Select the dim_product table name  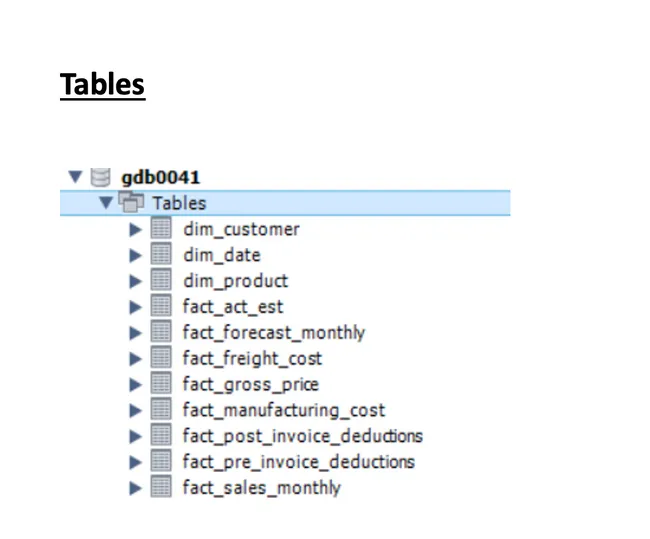(x=235, y=281)
